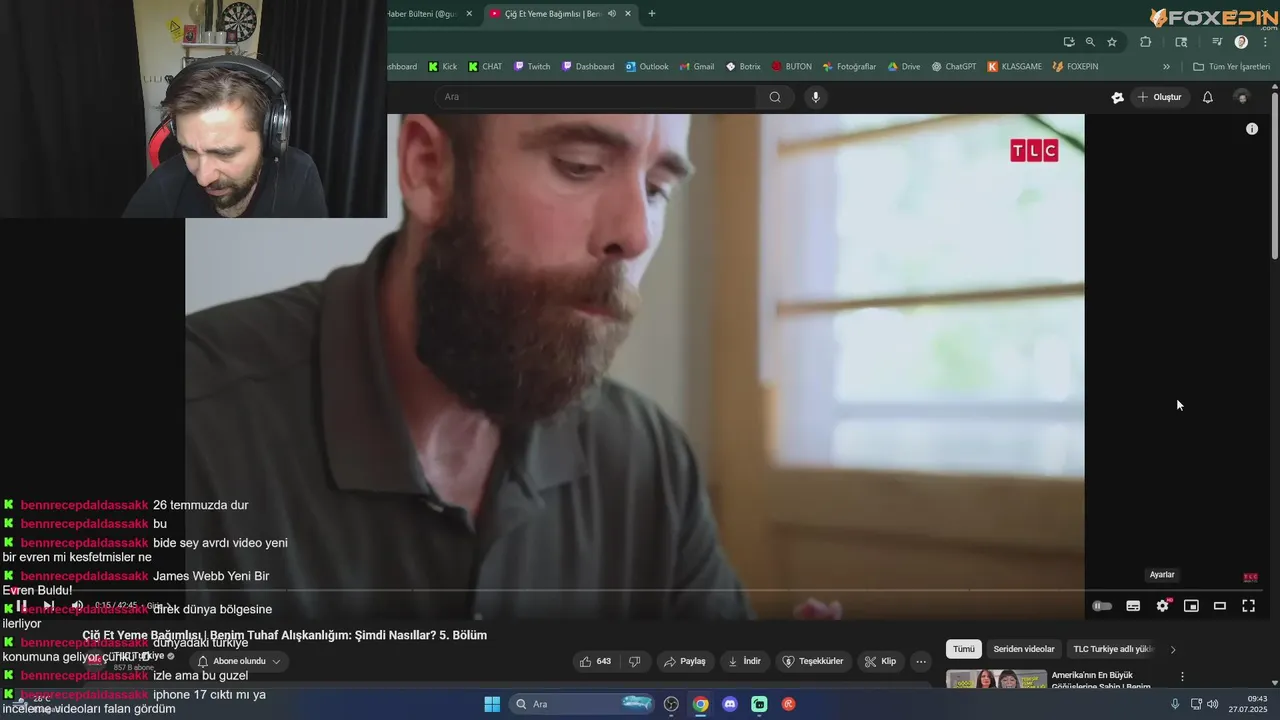Open the KLASGAME bookmark
Screen dimensions: 1280x720
(1014, 67)
